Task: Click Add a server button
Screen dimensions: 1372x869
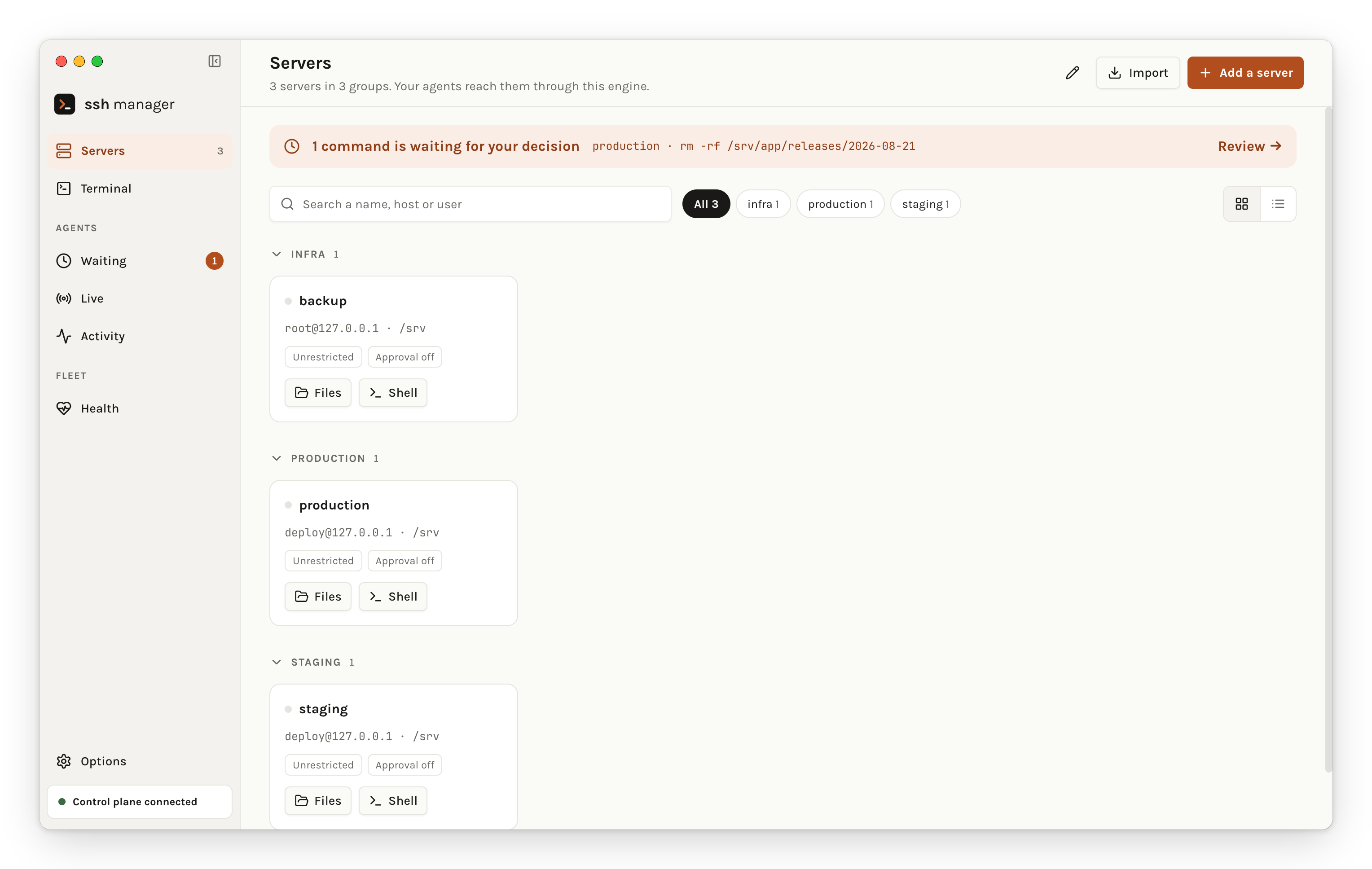Action: coord(1245,72)
